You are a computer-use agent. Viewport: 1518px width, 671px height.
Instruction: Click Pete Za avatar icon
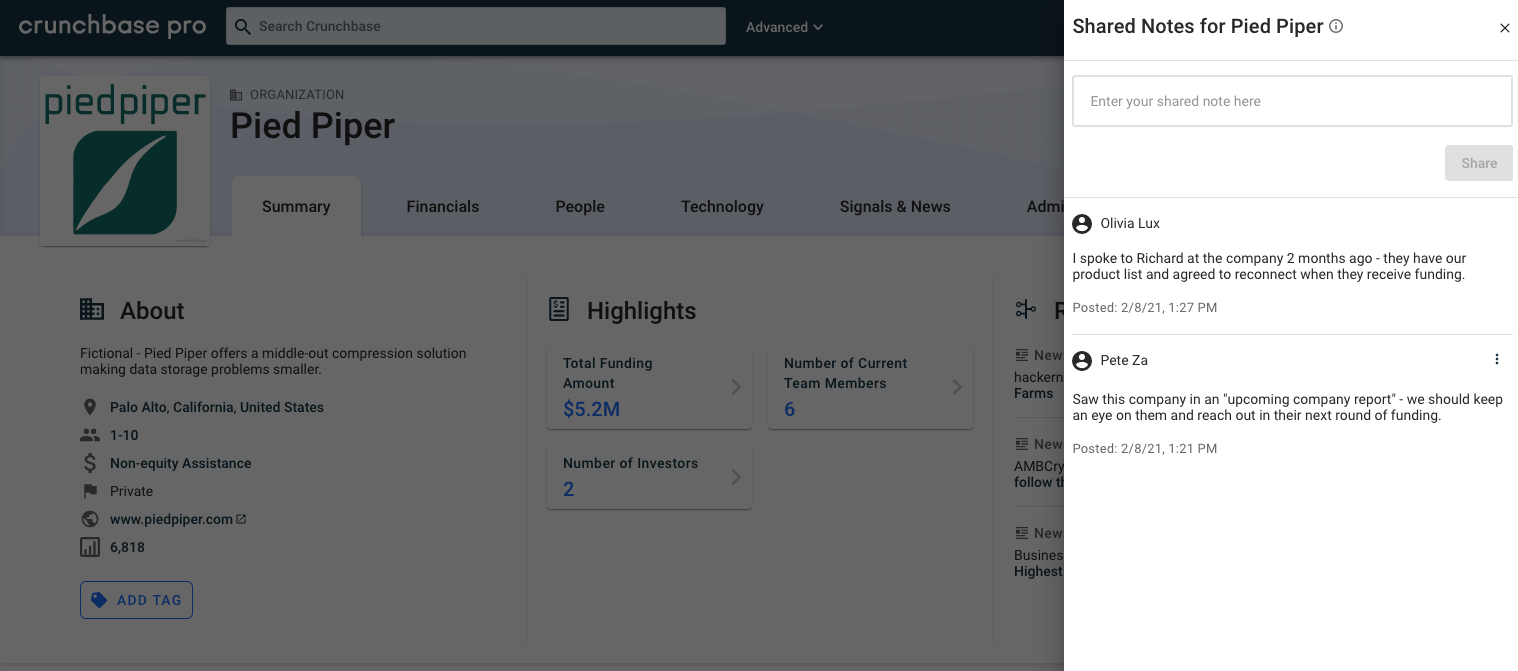click(x=1081, y=361)
